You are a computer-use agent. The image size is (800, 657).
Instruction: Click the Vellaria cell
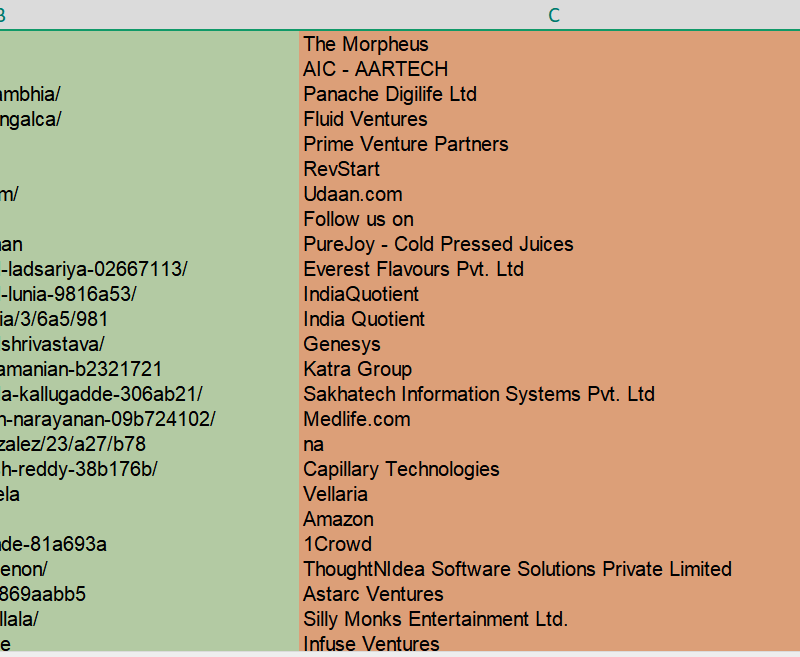549,494
